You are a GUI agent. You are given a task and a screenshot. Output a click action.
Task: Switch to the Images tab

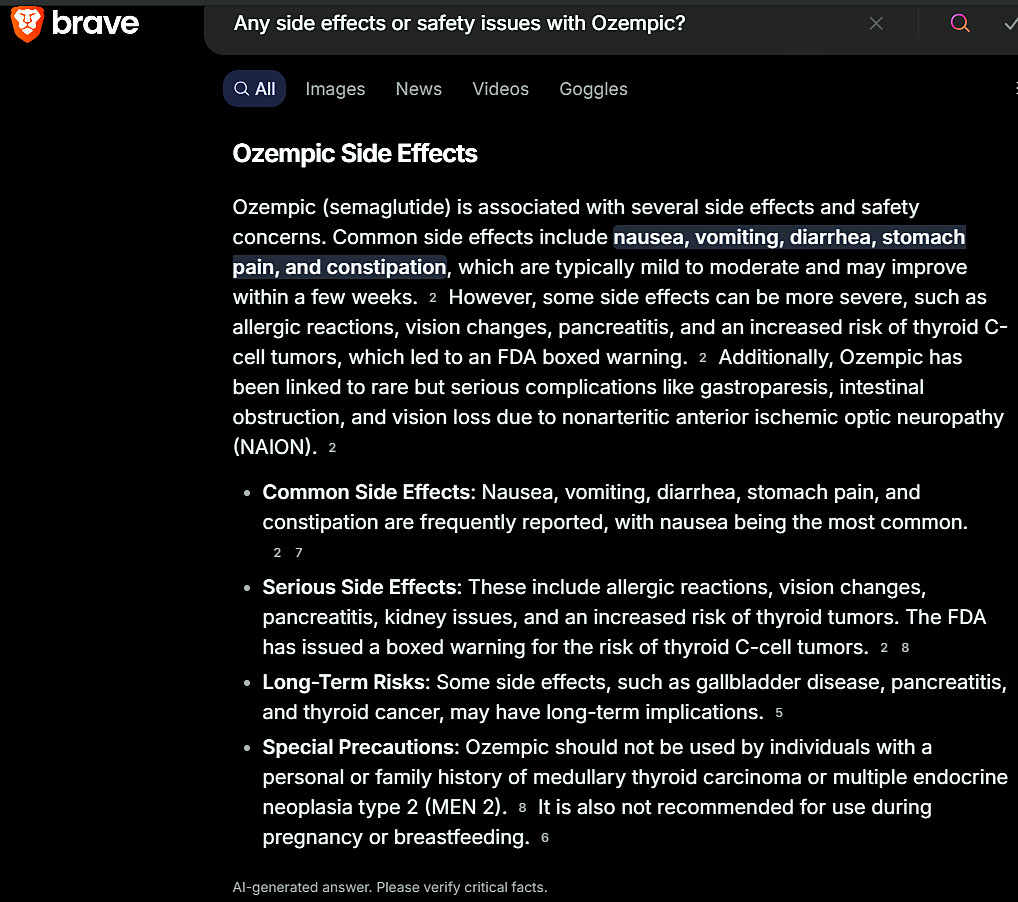click(x=335, y=89)
